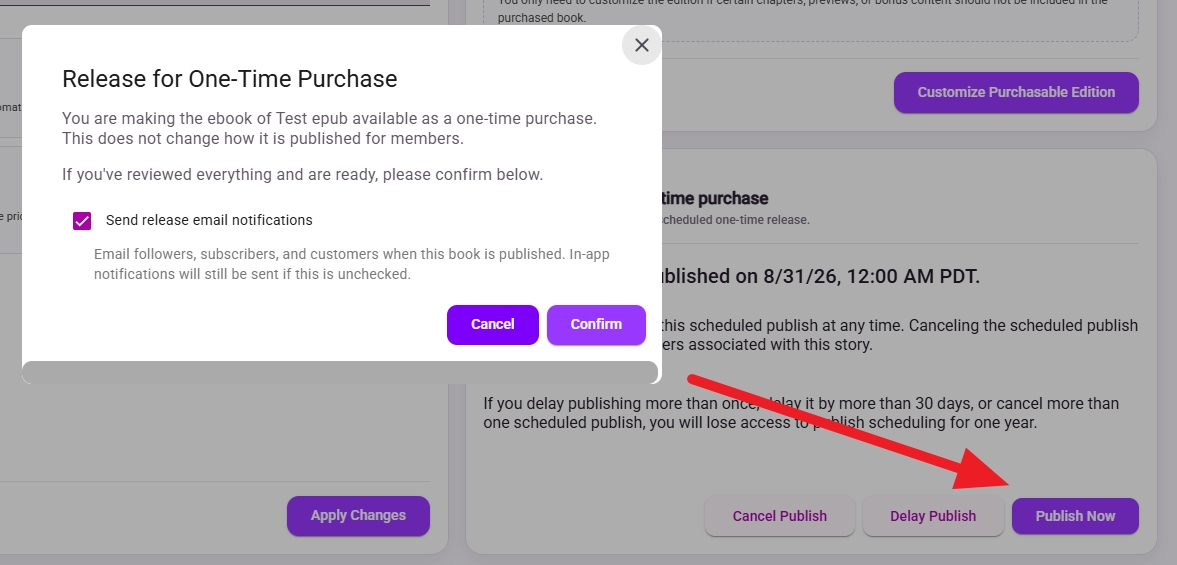The height and width of the screenshot is (565, 1177).
Task: Click the 'time purchase' section heading
Action: 715,198
